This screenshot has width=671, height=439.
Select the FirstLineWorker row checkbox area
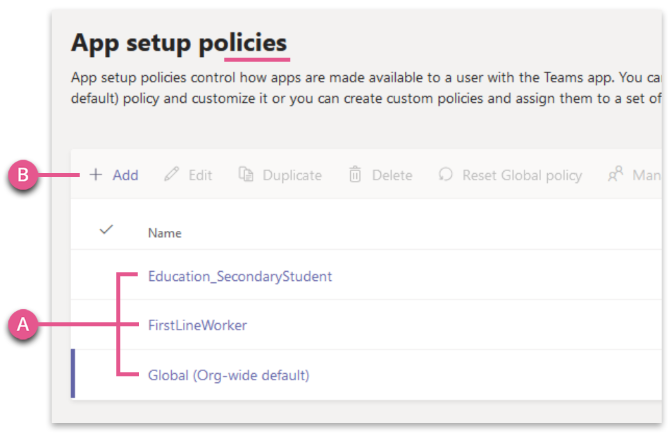106,325
